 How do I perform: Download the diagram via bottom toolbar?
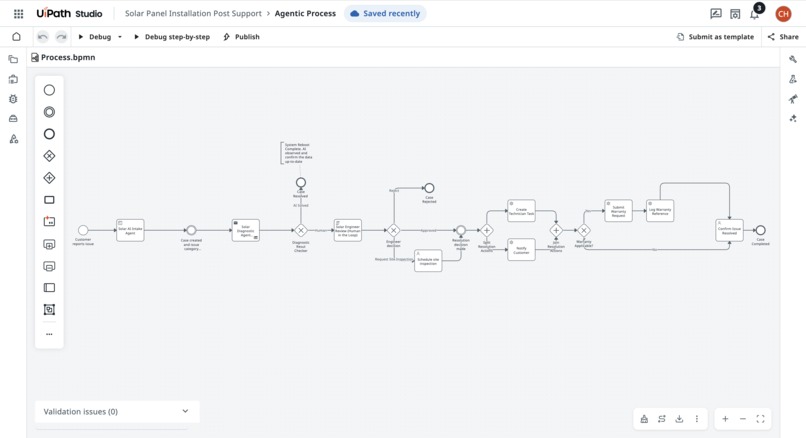[x=679, y=419]
